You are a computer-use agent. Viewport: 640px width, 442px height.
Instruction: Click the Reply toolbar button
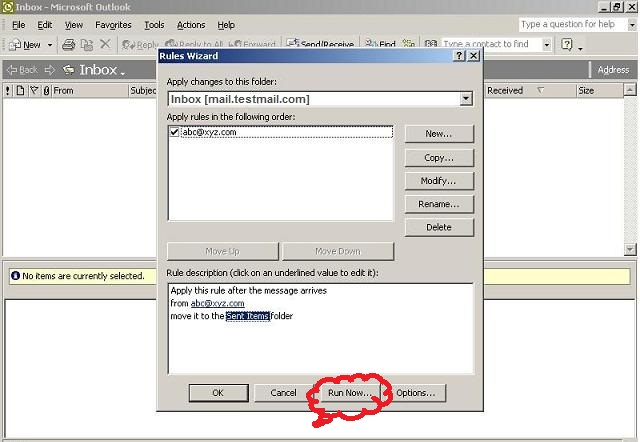(x=140, y=44)
